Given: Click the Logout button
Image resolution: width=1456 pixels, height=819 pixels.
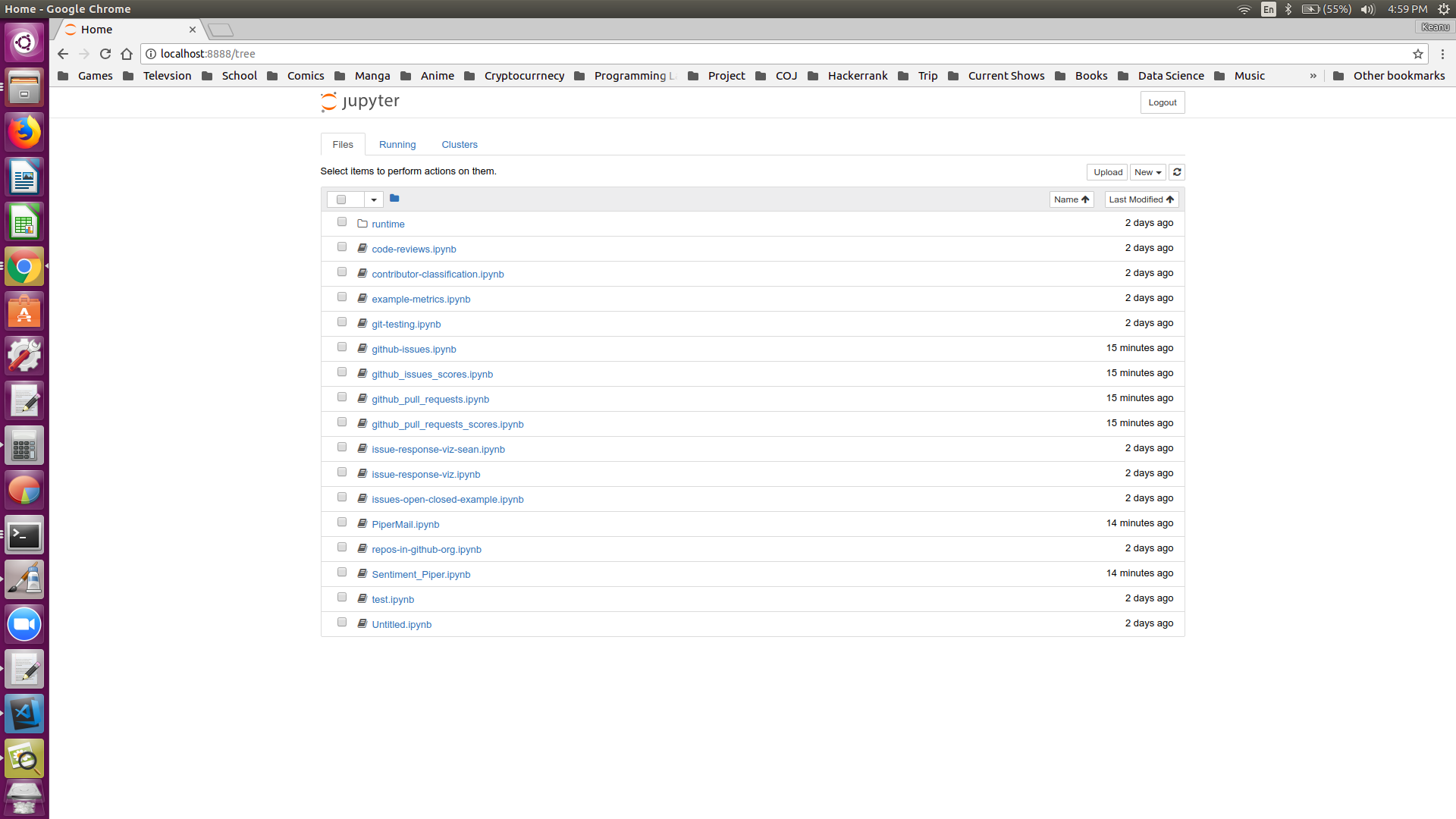Looking at the screenshot, I should [1162, 102].
